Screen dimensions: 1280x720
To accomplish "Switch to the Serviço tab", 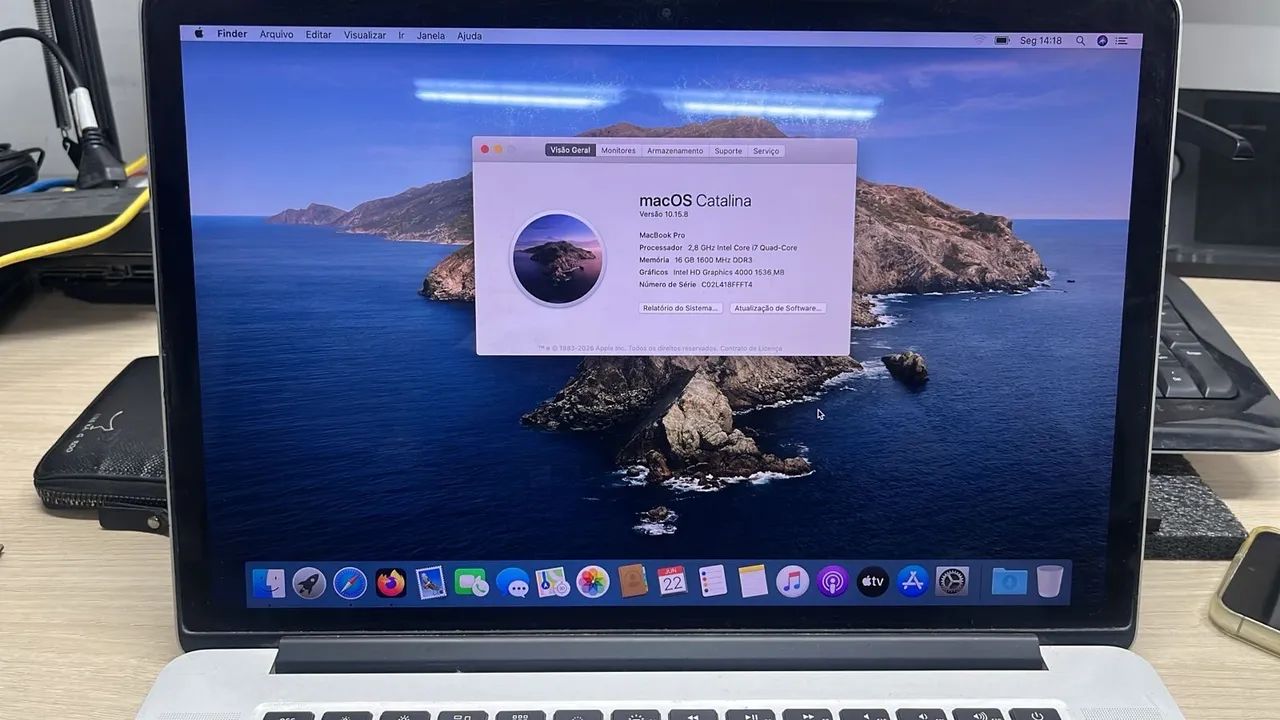I will click(766, 151).
